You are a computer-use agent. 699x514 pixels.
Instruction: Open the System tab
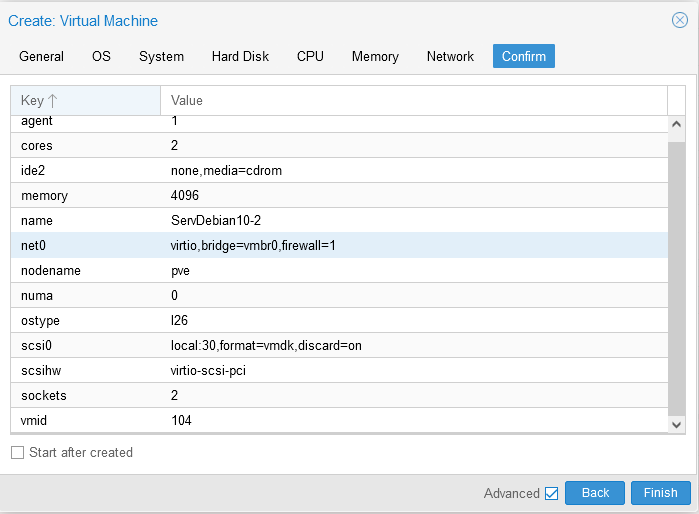[161, 57]
